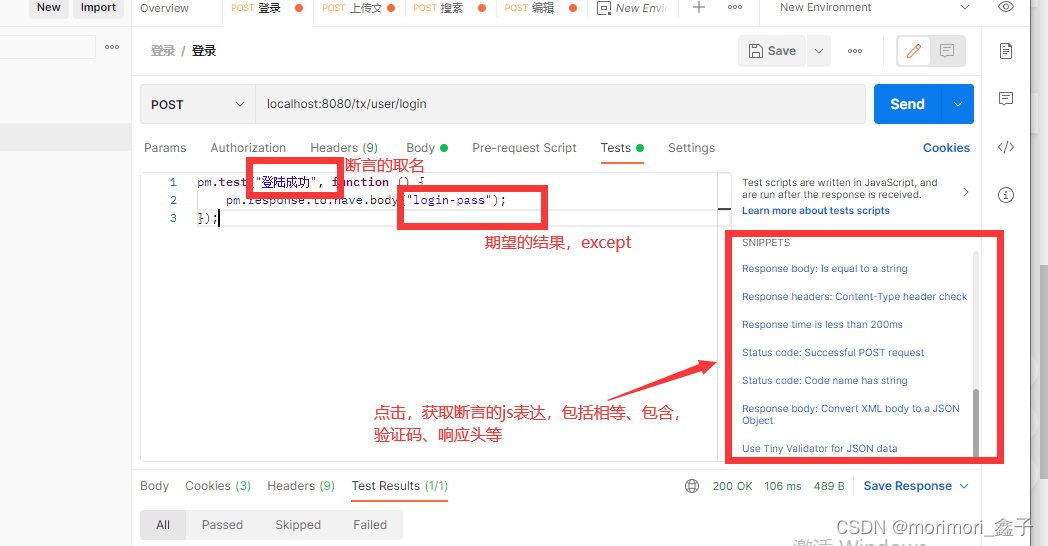This screenshot has width=1048, height=546.
Task: Open the Code snippet icon in right sidebar
Action: [1005, 147]
